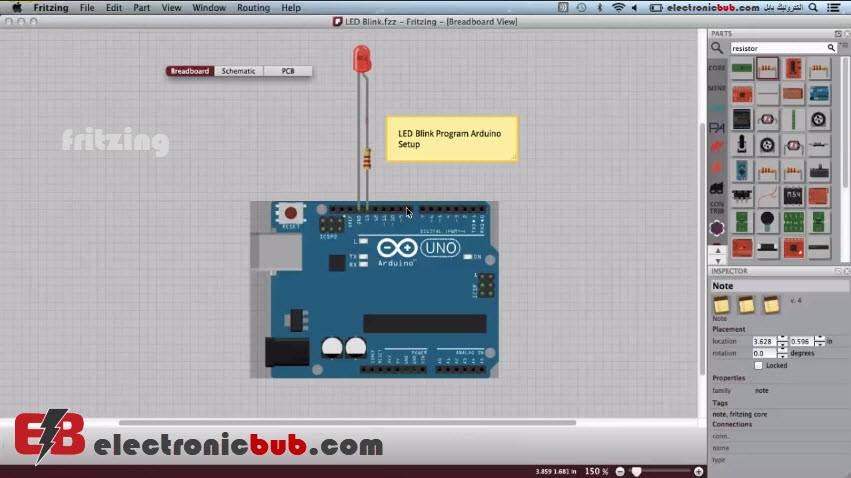Open the File menu

point(87,8)
